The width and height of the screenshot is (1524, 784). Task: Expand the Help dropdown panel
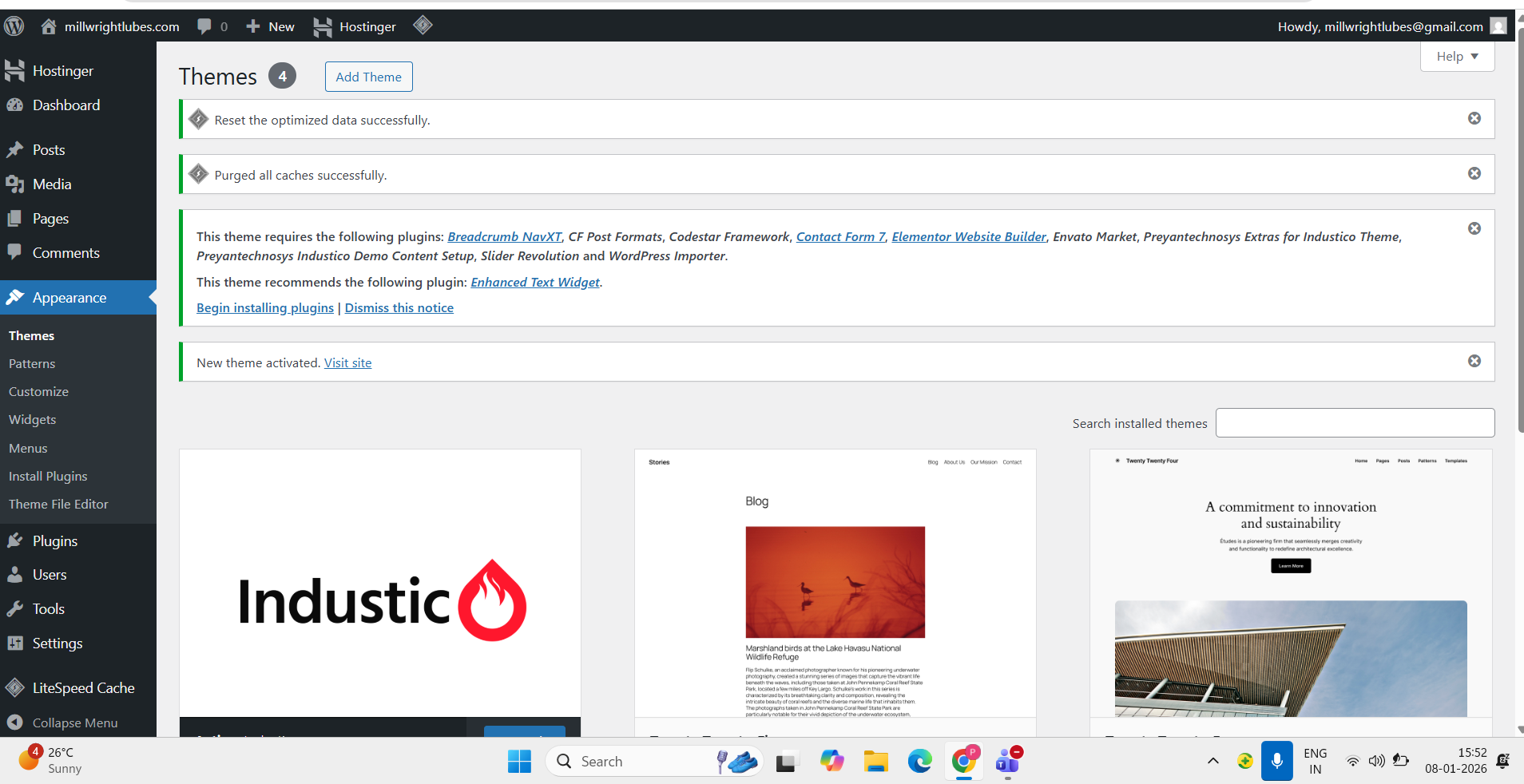pyautogui.click(x=1456, y=57)
